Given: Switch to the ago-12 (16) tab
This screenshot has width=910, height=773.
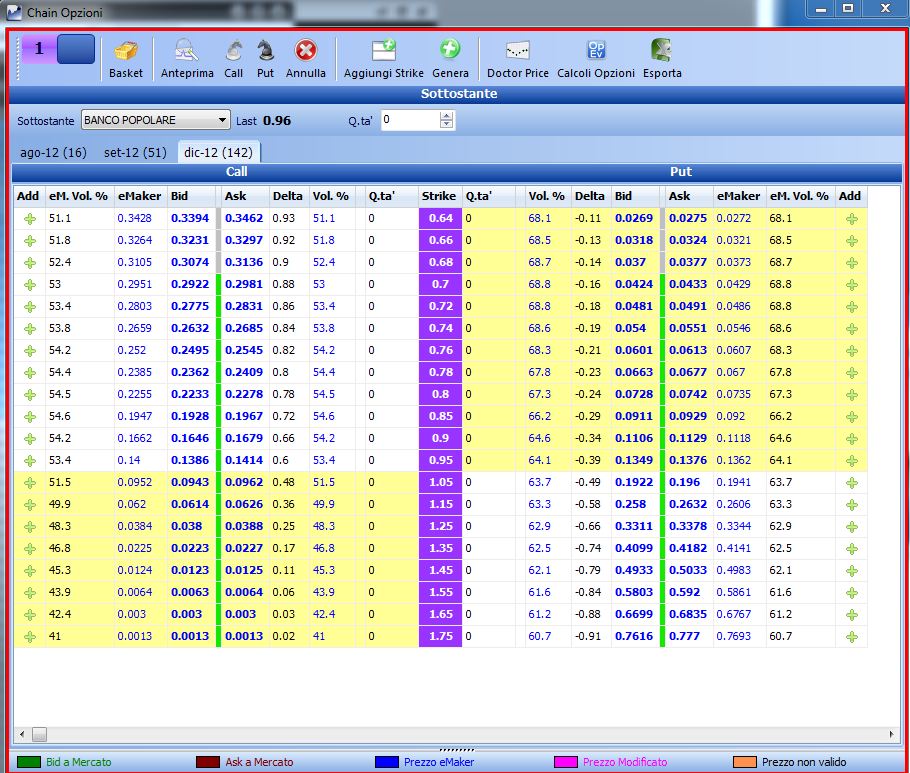Looking at the screenshot, I should 53,153.
